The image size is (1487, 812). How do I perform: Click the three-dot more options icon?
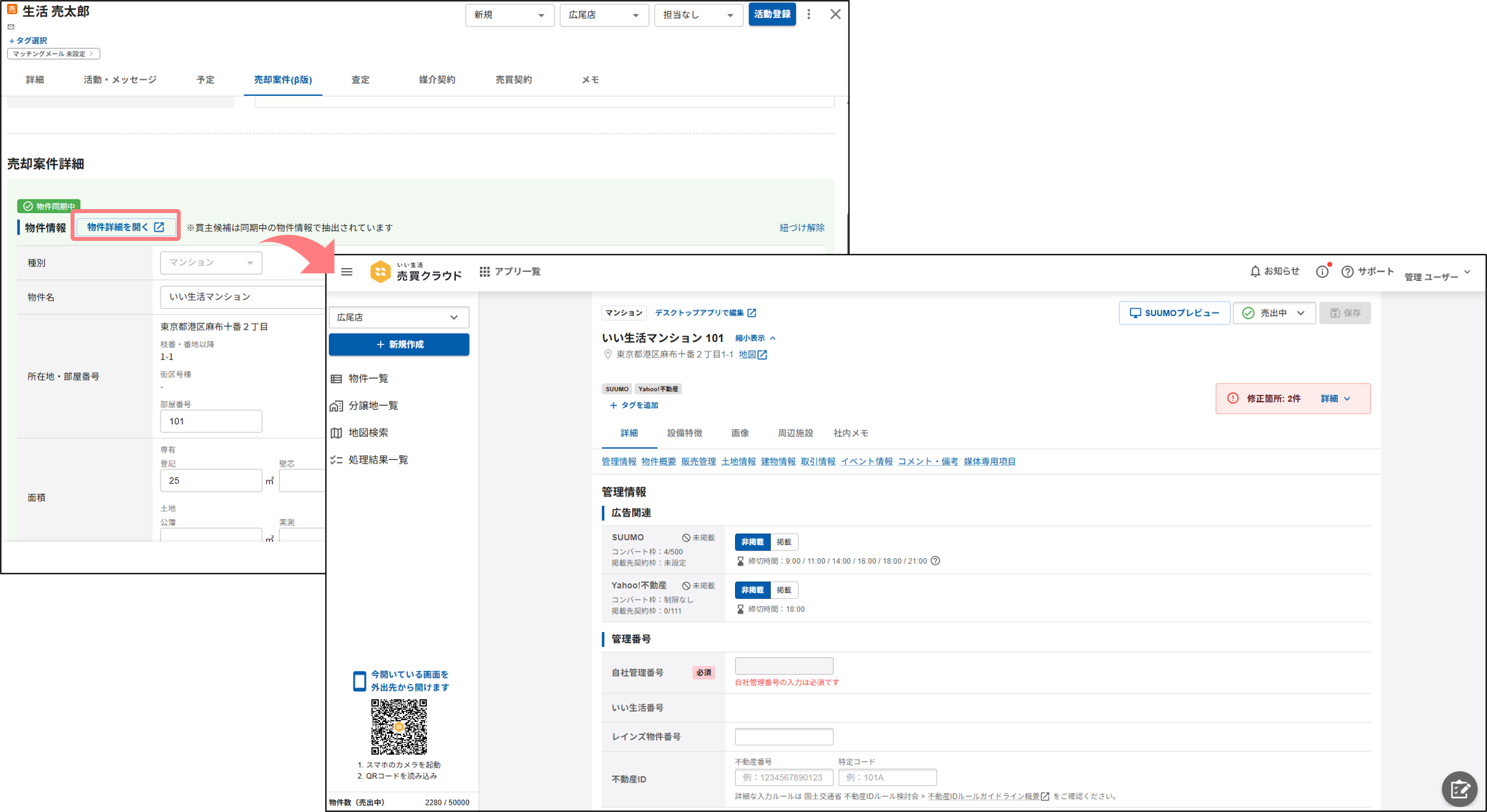click(x=809, y=14)
